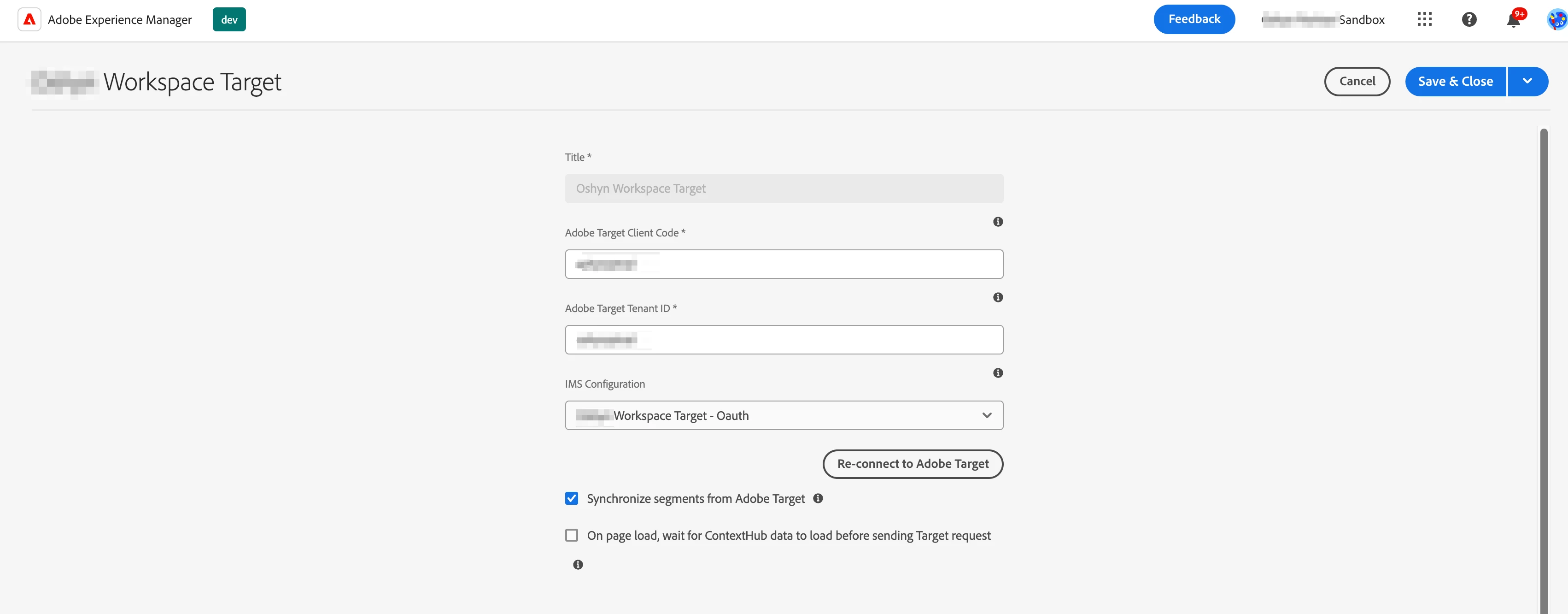Viewport: 1568px width, 614px height.
Task: Show info for Adobe Target Client Code
Action: pyautogui.click(x=998, y=222)
